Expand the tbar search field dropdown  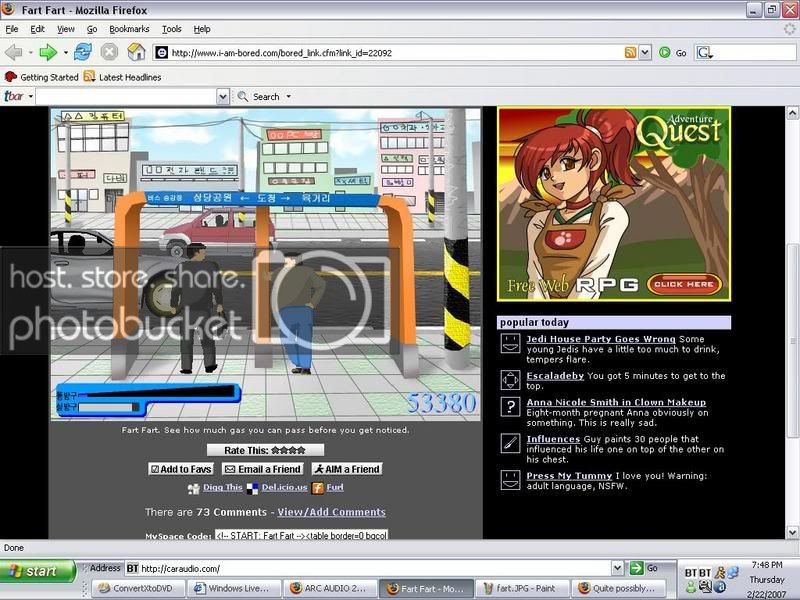[x=222, y=96]
